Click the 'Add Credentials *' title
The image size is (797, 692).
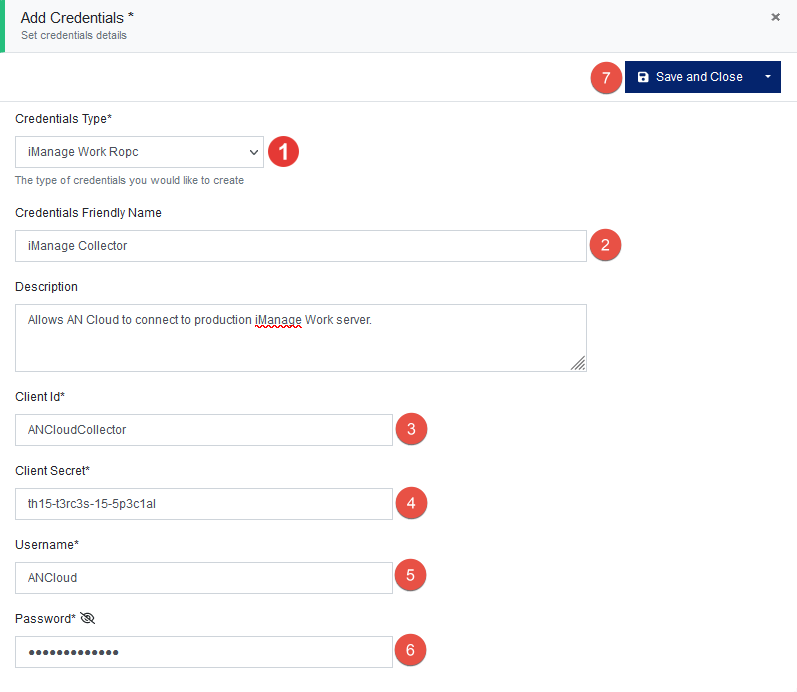pyautogui.click(x=77, y=18)
